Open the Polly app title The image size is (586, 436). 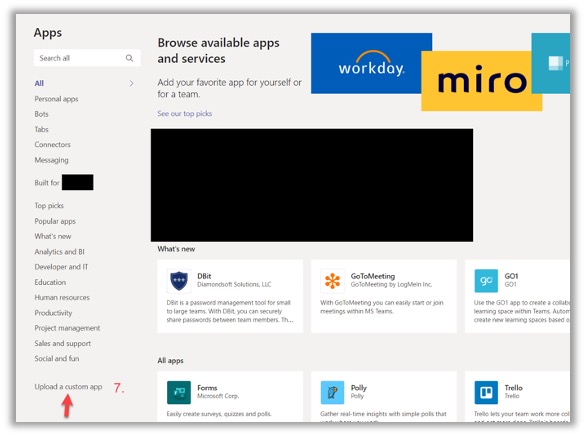(359, 388)
